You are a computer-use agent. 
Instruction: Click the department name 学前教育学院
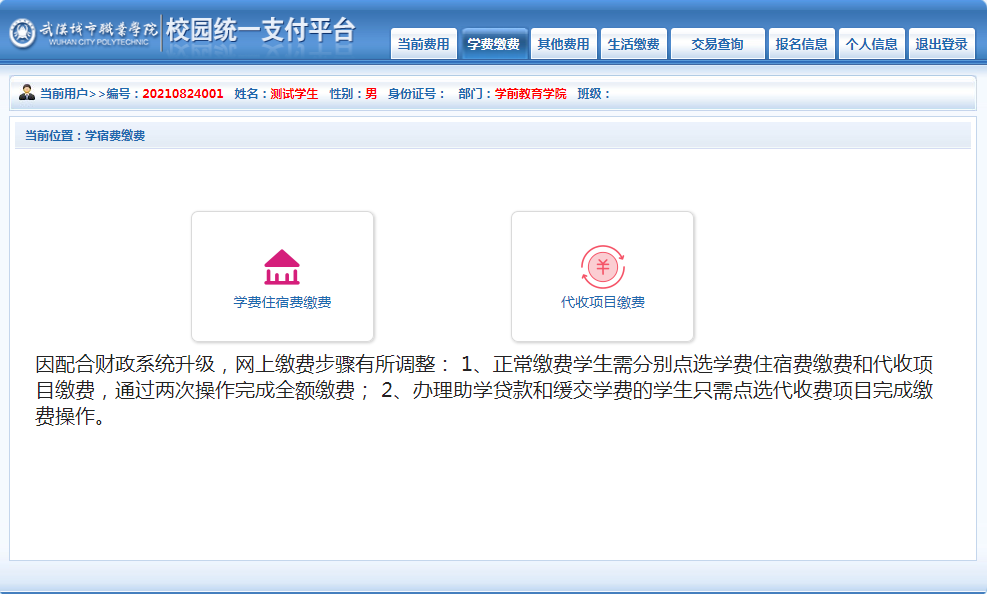530,94
